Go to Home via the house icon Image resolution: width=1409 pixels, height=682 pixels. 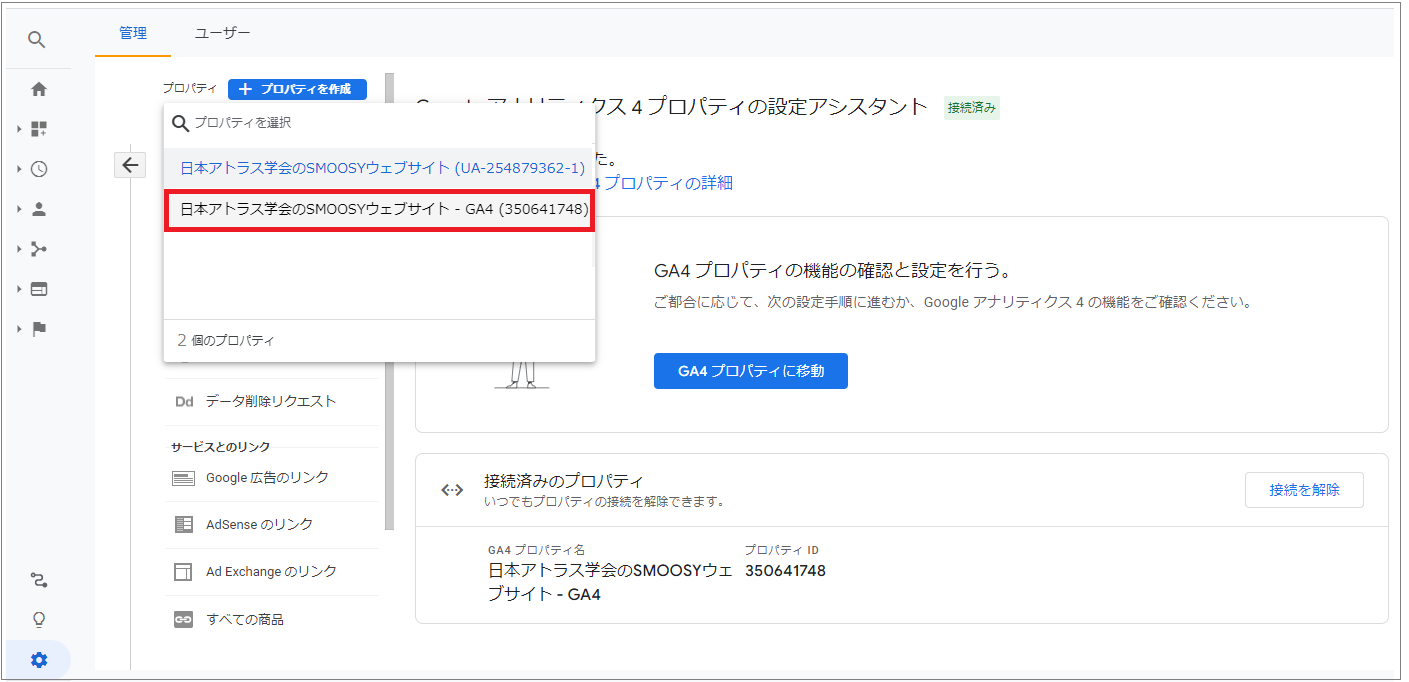click(x=39, y=89)
